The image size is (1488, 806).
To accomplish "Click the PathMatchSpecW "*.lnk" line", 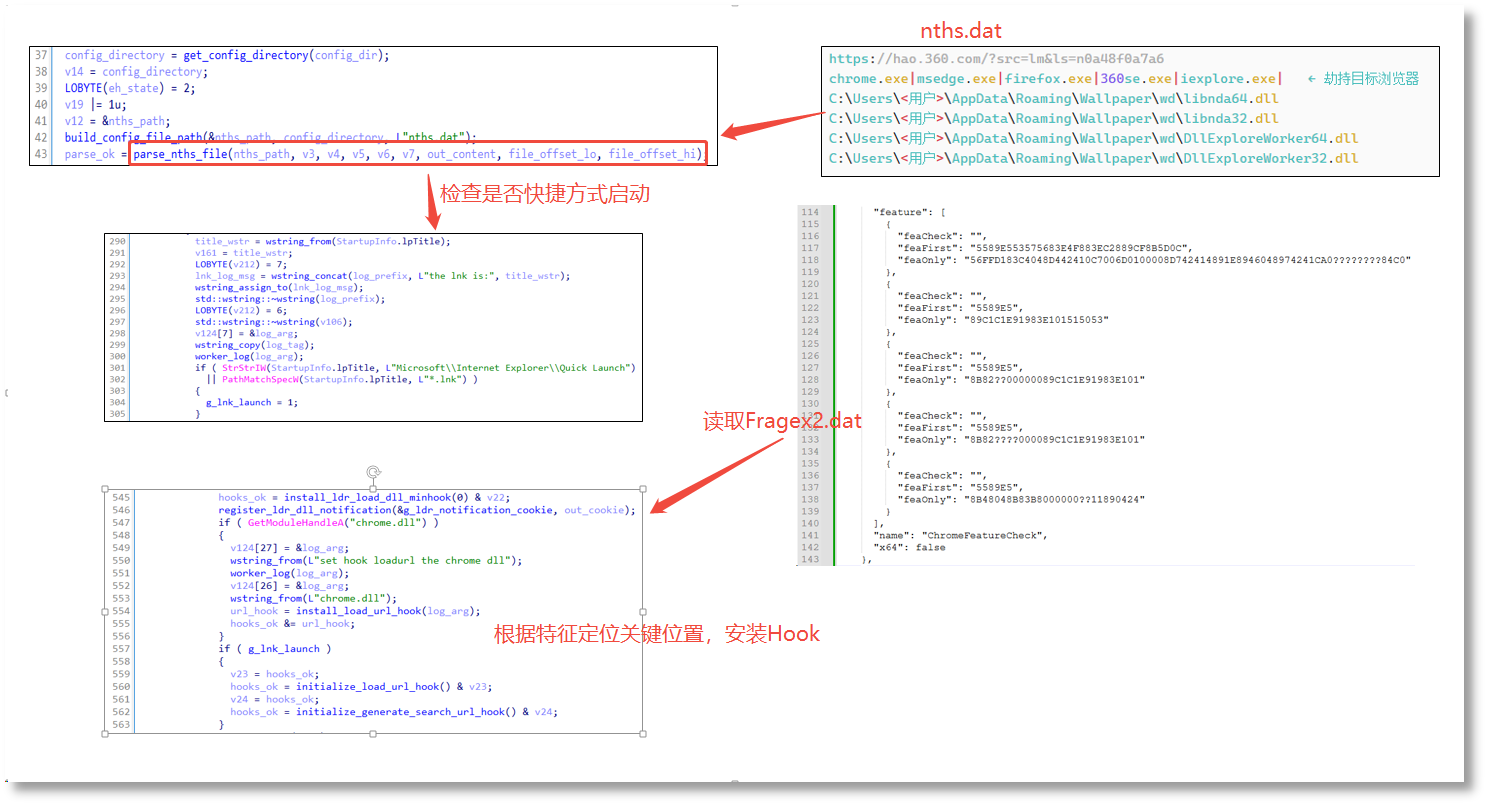I will [342, 379].
